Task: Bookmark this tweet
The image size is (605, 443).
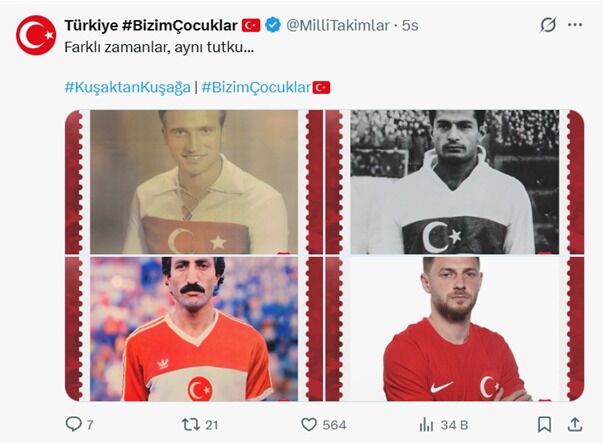Action: click(544, 424)
